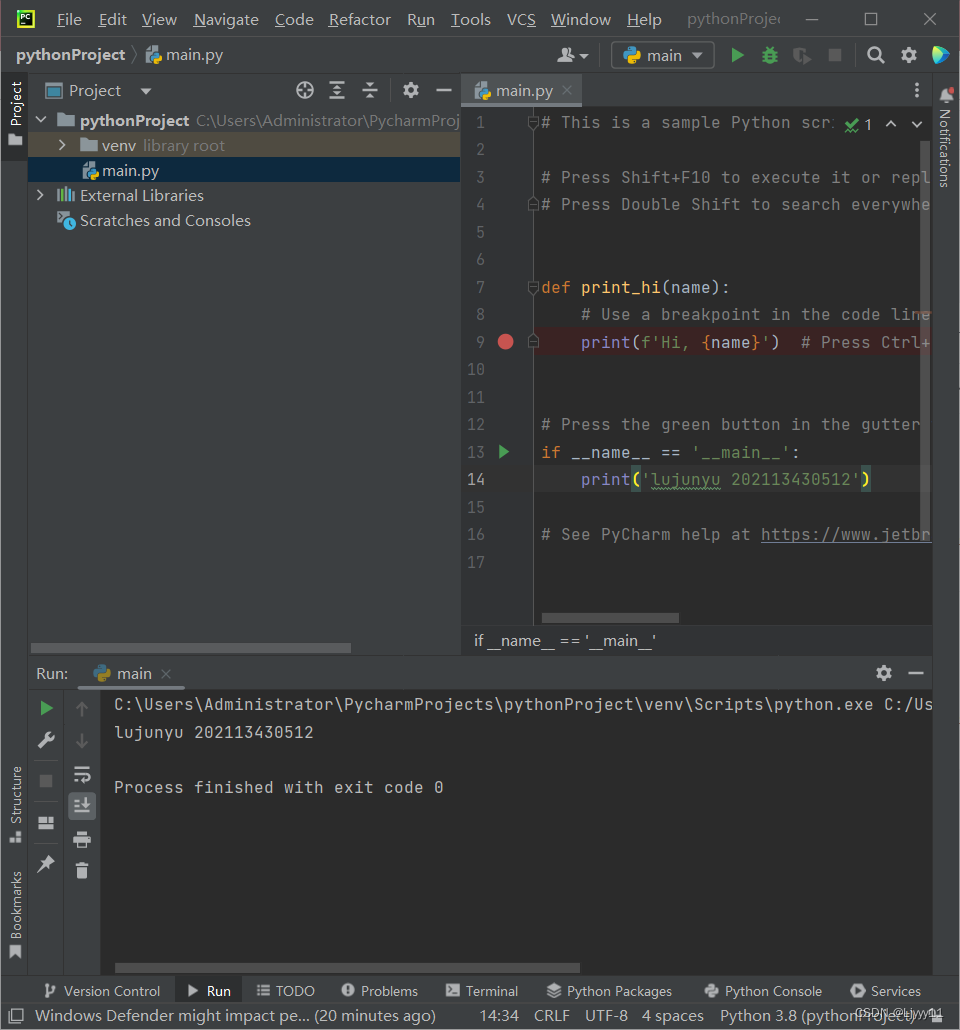Open the jetbrains help link on line 16

coord(846,535)
